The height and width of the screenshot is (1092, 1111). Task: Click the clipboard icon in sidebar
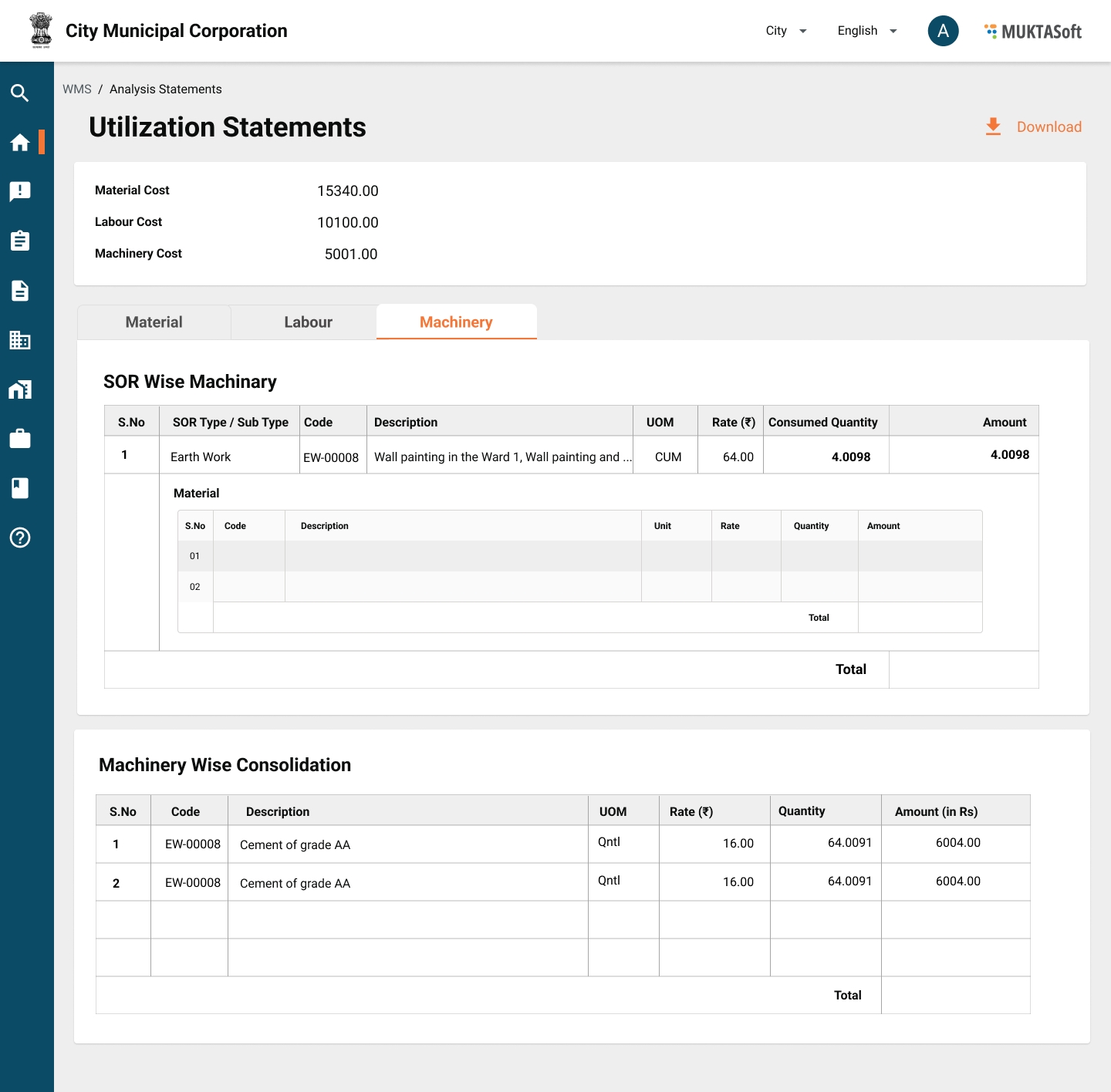20,241
